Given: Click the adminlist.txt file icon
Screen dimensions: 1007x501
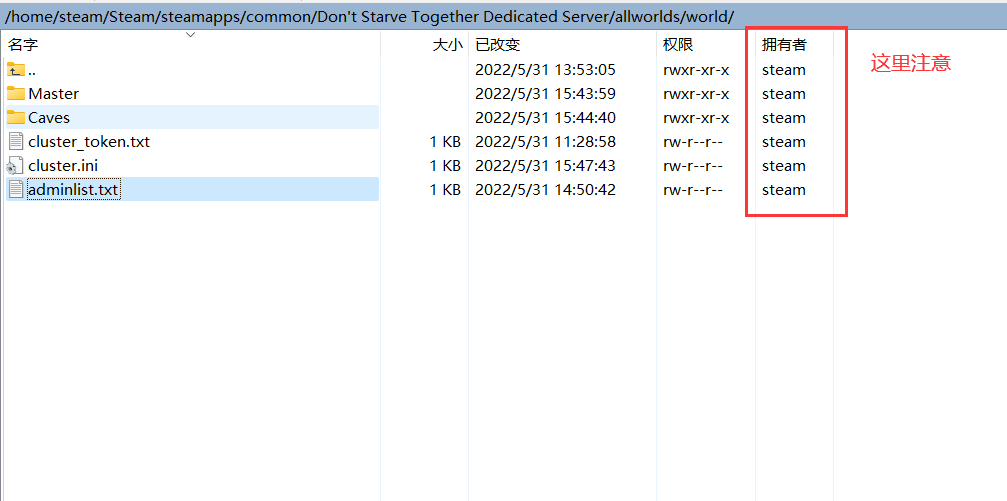Looking at the screenshot, I should point(16,189).
